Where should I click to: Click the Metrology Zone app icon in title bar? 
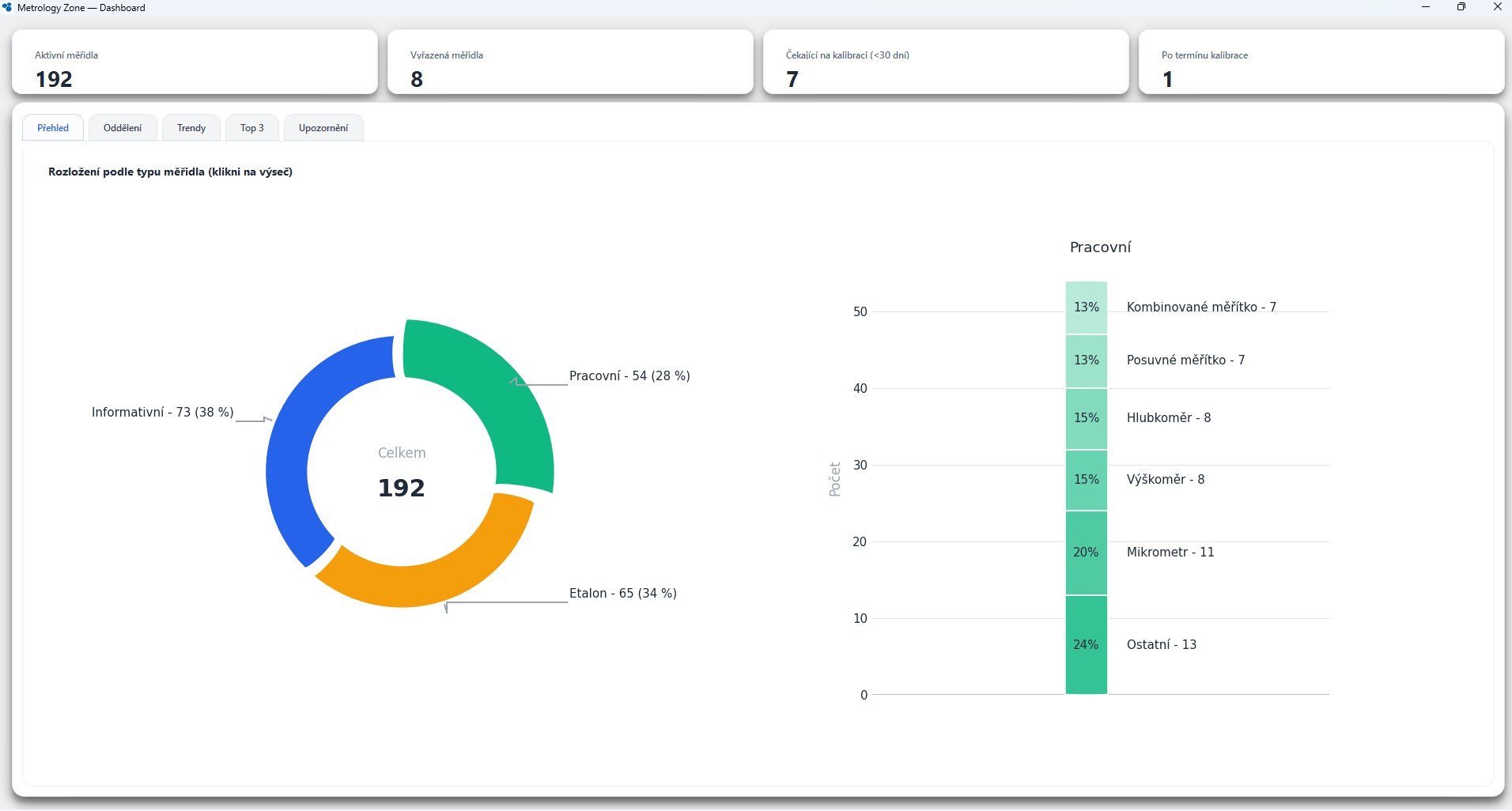pos(7,8)
